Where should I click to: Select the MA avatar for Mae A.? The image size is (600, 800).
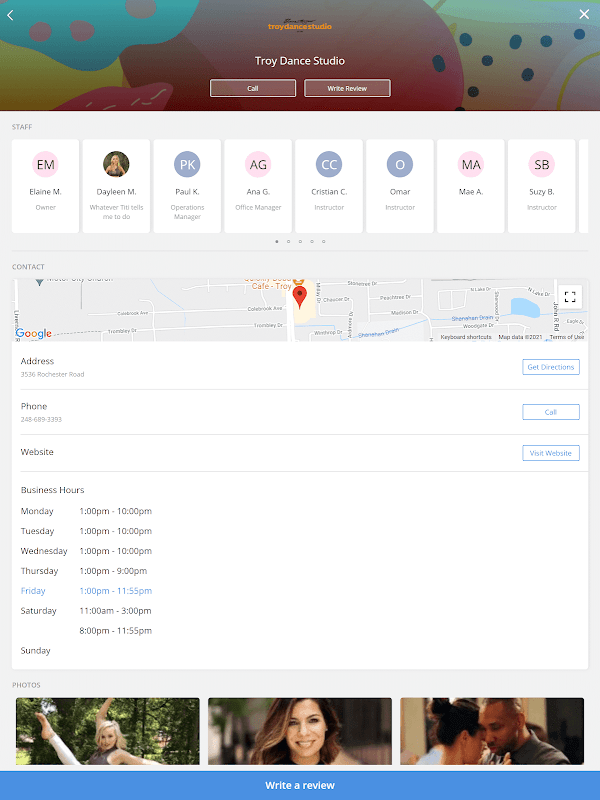pyautogui.click(x=471, y=164)
